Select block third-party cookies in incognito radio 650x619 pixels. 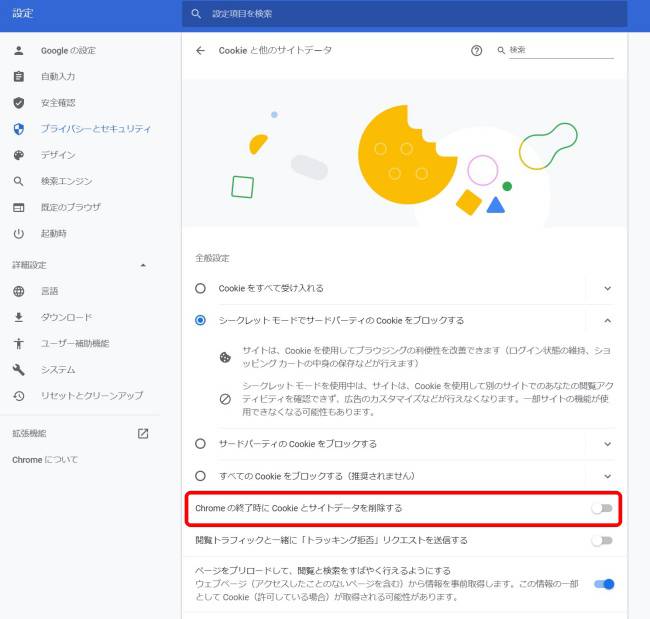(200, 320)
